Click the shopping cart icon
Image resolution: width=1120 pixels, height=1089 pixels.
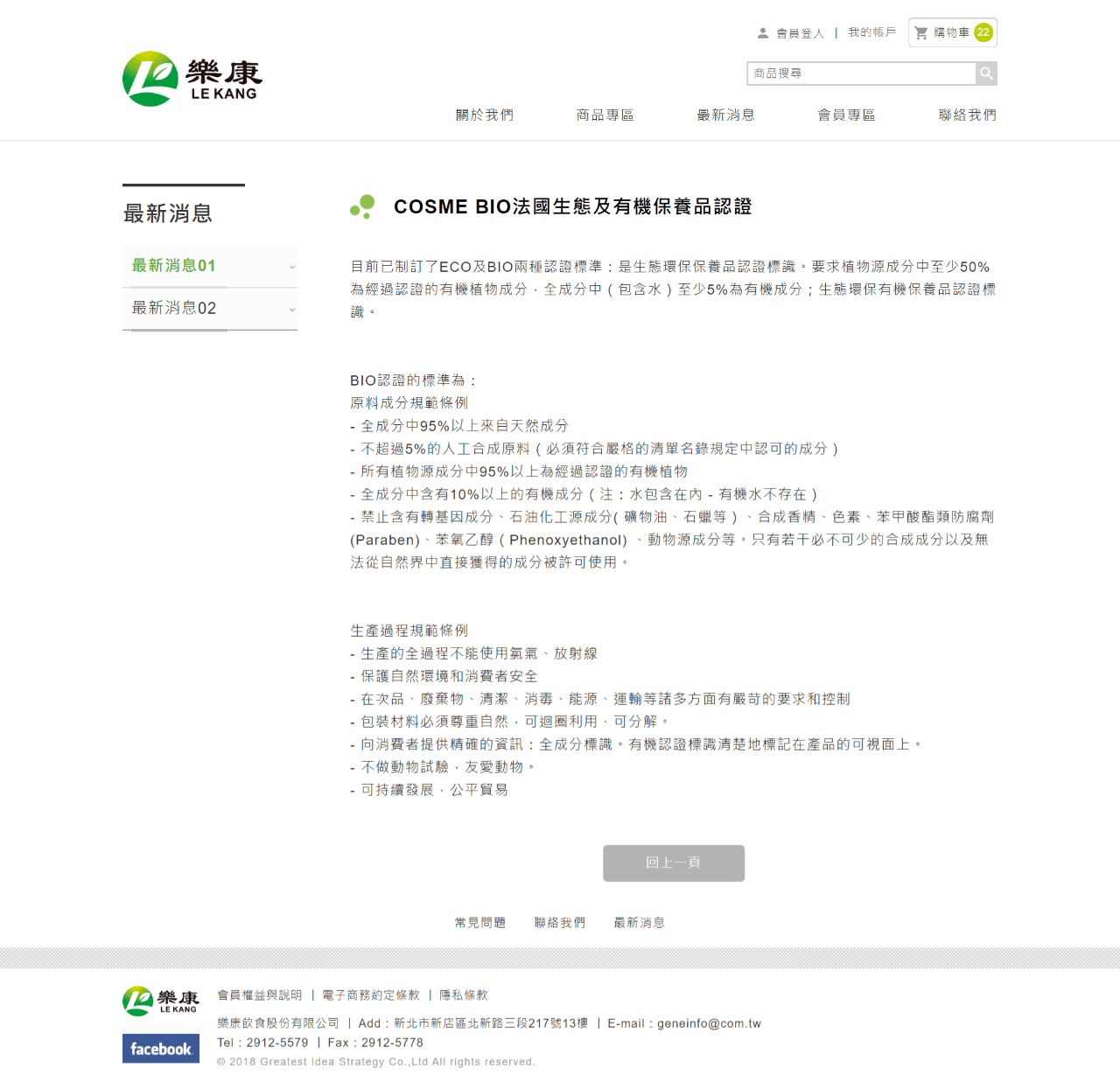tap(921, 33)
